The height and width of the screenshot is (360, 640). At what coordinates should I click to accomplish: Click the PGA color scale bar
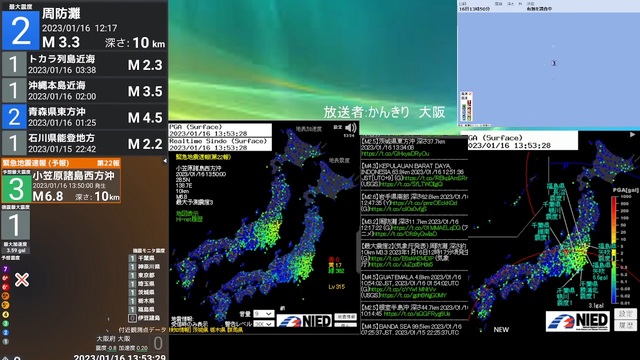tap(614, 250)
